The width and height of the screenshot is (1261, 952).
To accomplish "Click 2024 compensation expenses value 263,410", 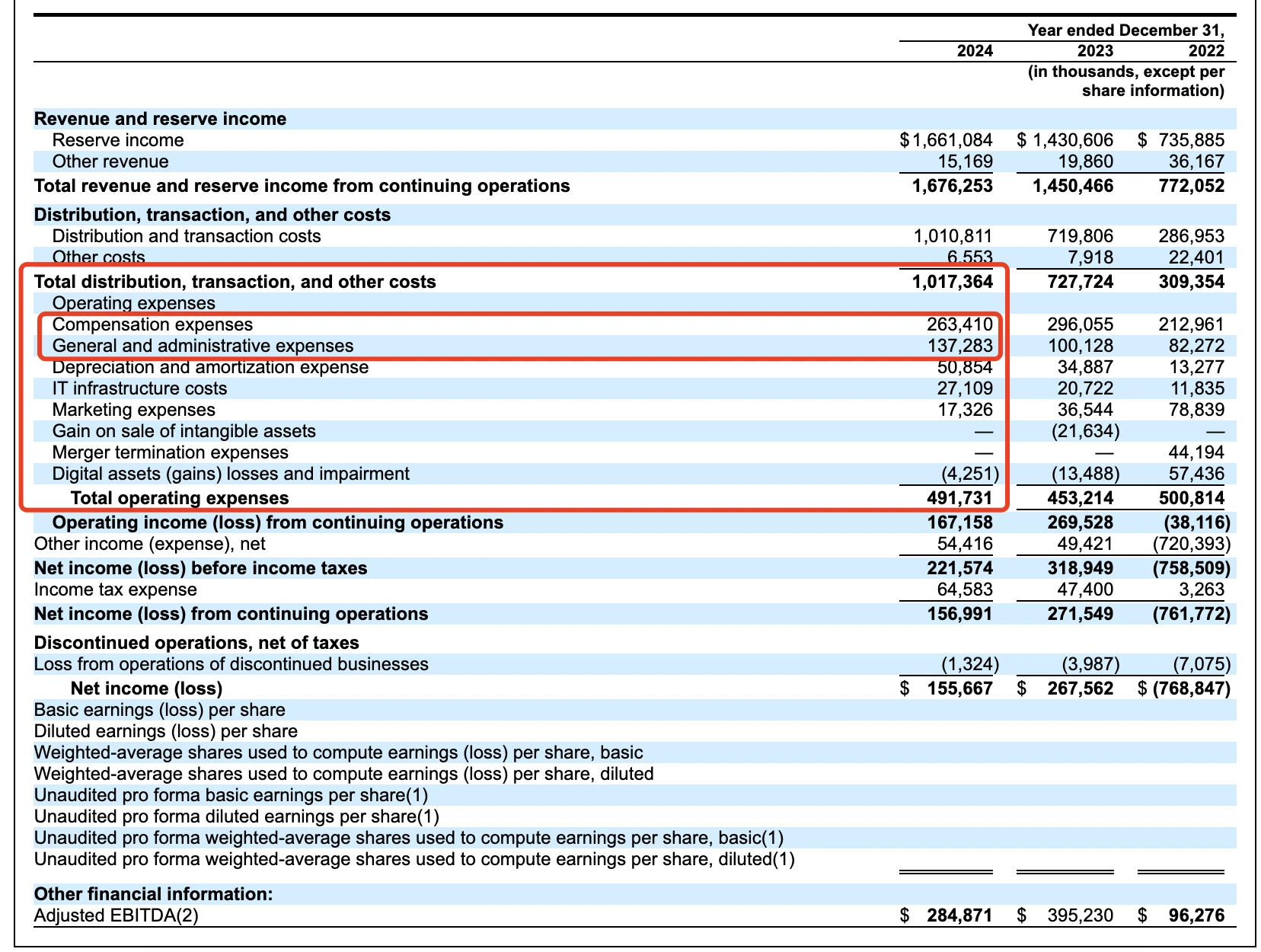I will click(x=959, y=324).
